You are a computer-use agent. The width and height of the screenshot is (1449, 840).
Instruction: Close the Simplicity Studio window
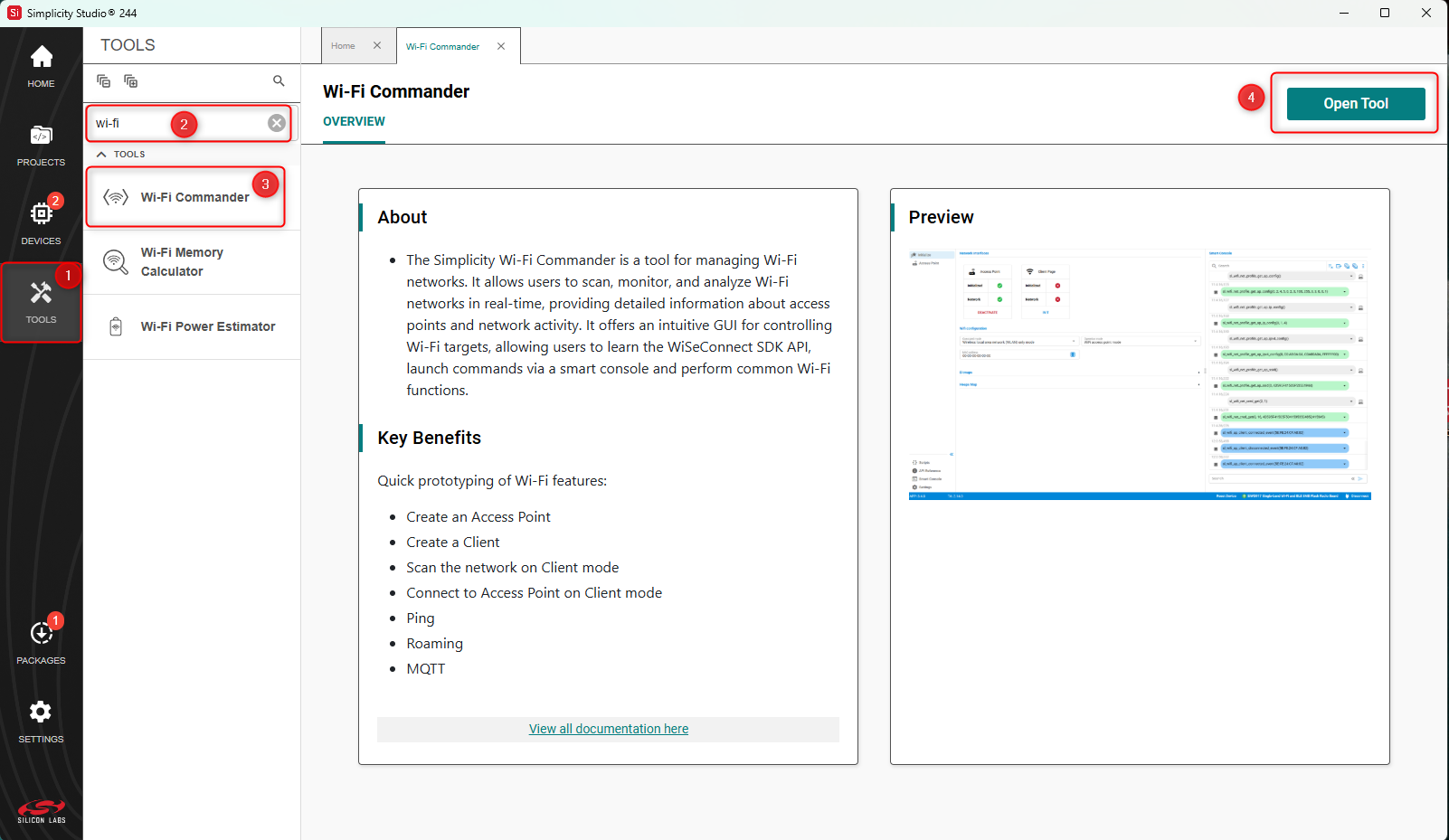click(1426, 13)
